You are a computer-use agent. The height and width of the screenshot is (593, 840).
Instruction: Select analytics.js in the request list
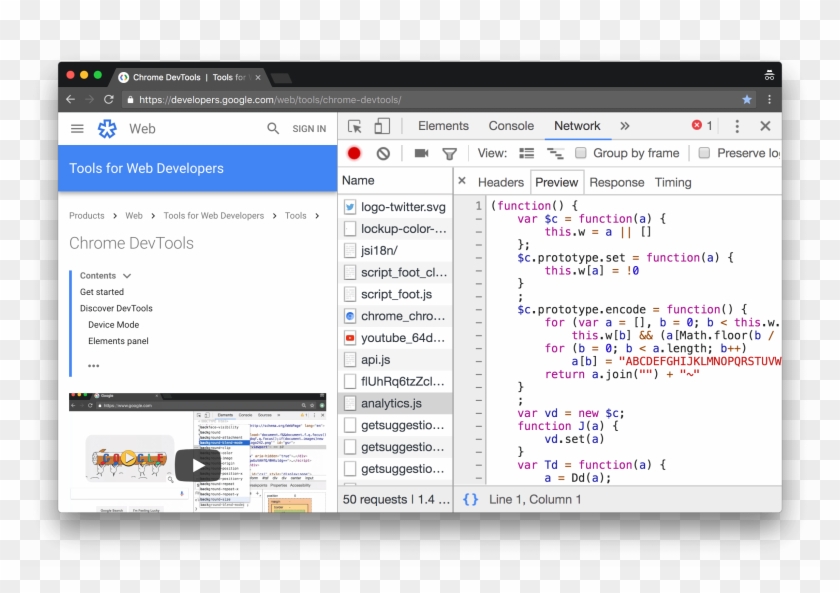pos(391,403)
